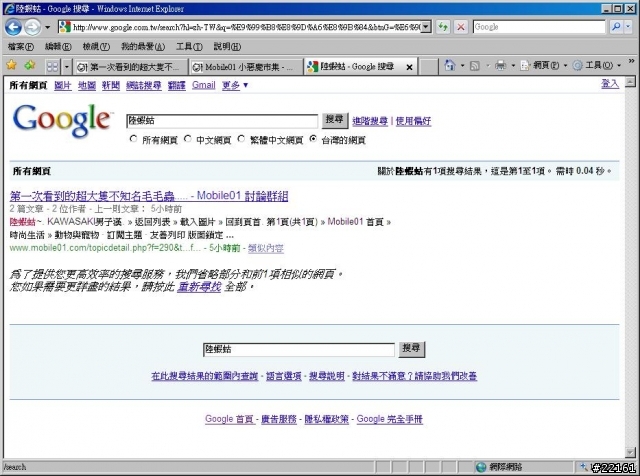640x476 pixels.
Task: Open the Gmail link
Action: click(x=204, y=85)
